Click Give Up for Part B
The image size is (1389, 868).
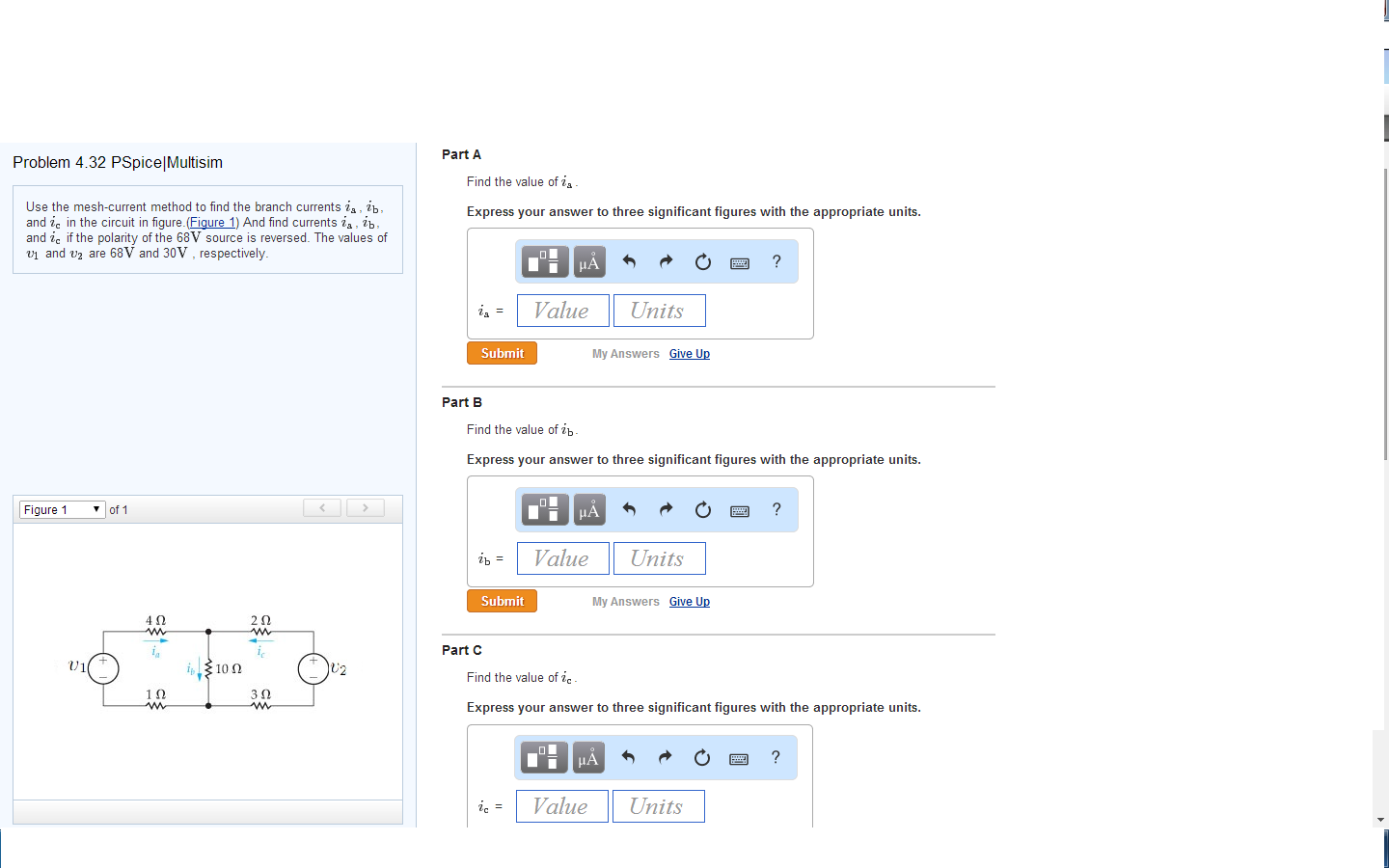(689, 601)
